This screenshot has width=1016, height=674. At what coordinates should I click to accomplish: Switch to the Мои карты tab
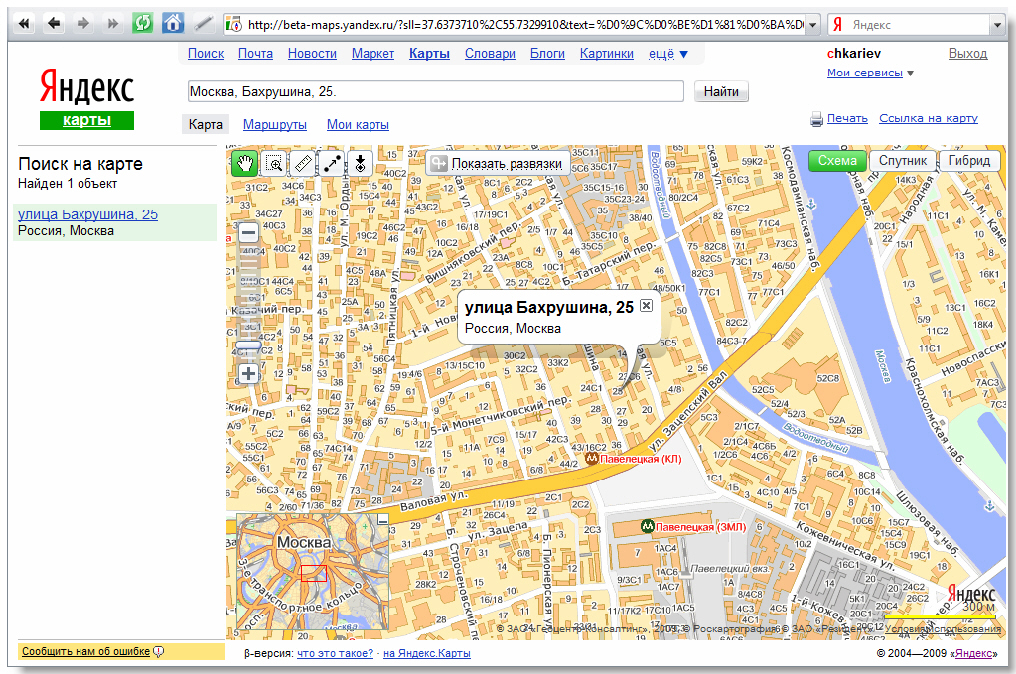(x=358, y=124)
